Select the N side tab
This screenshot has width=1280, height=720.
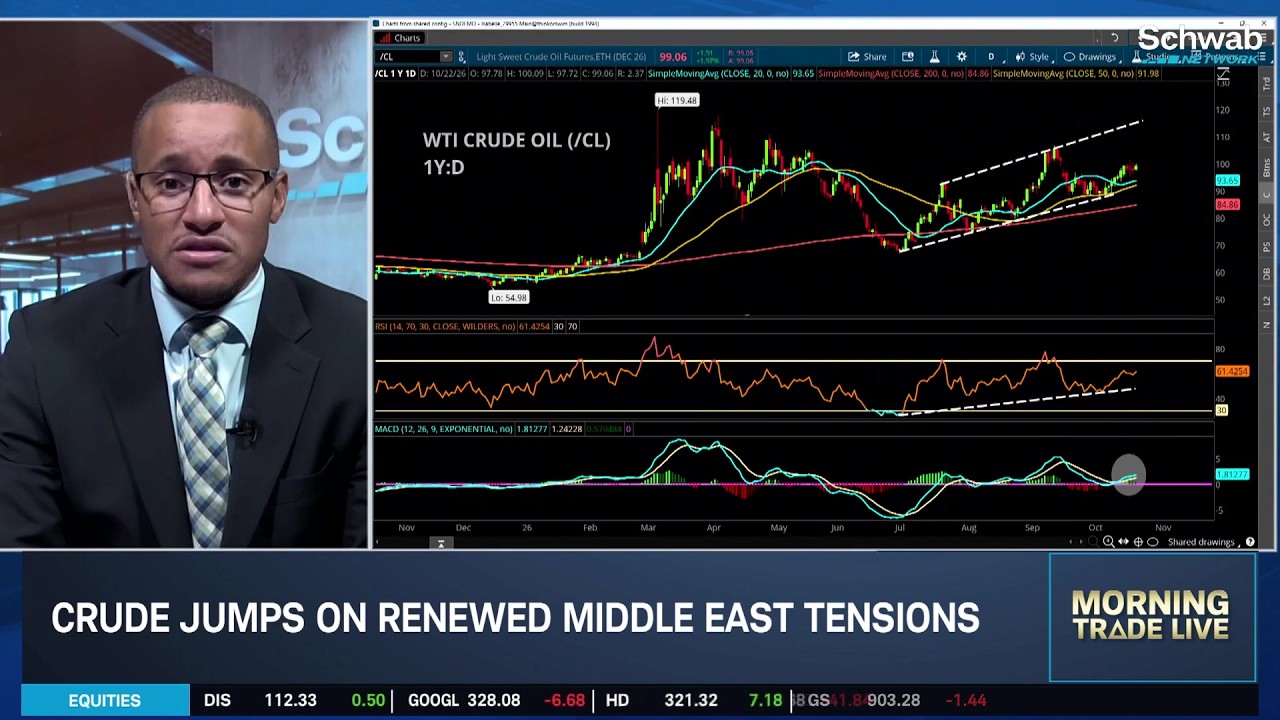pyautogui.click(x=1267, y=325)
